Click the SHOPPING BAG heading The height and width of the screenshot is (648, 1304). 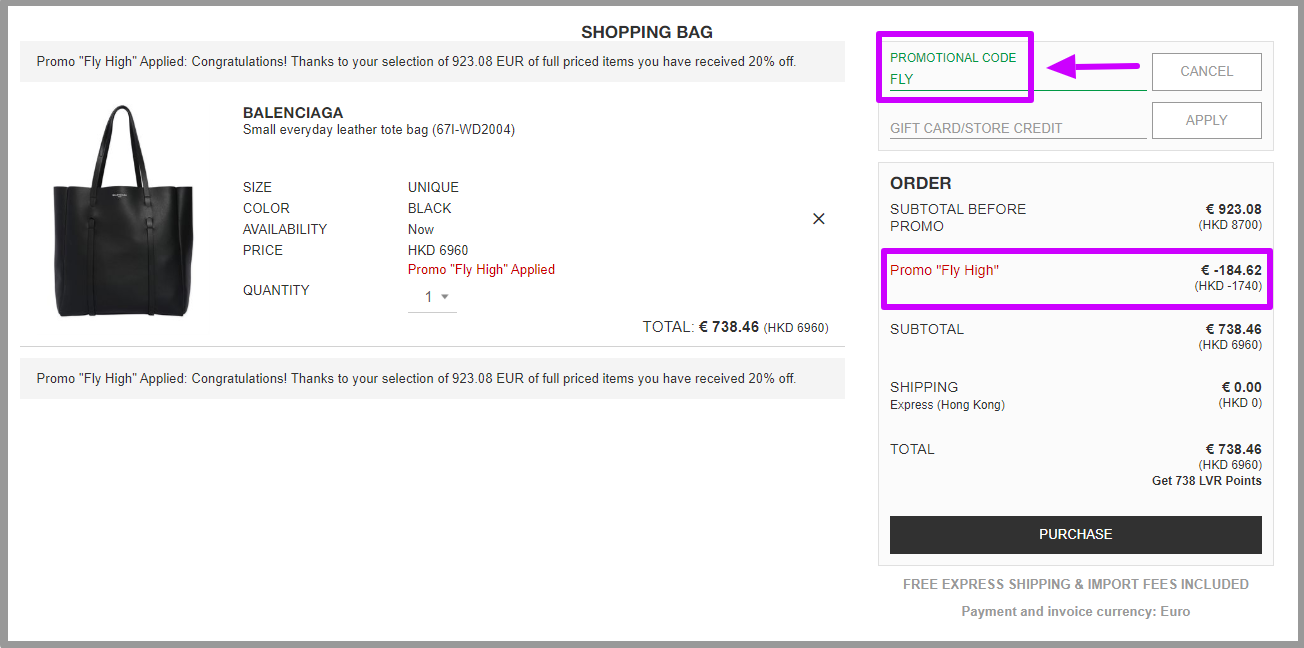pyautogui.click(x=647, y=32)
